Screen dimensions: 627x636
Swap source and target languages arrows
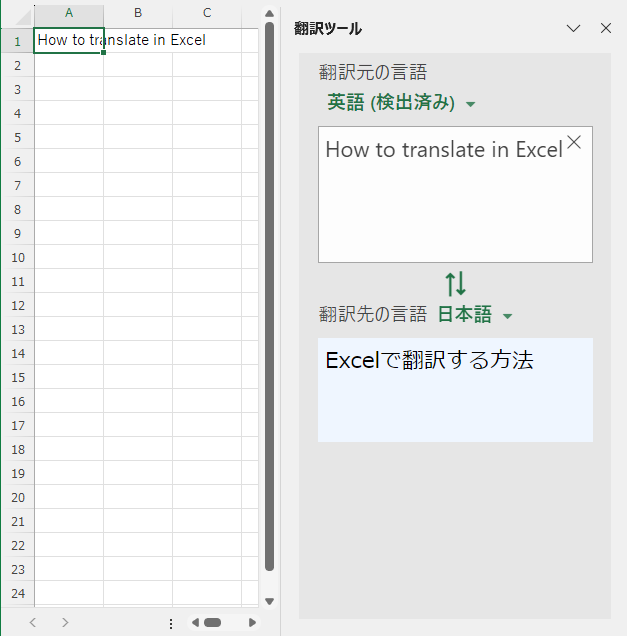click(455, 284)
